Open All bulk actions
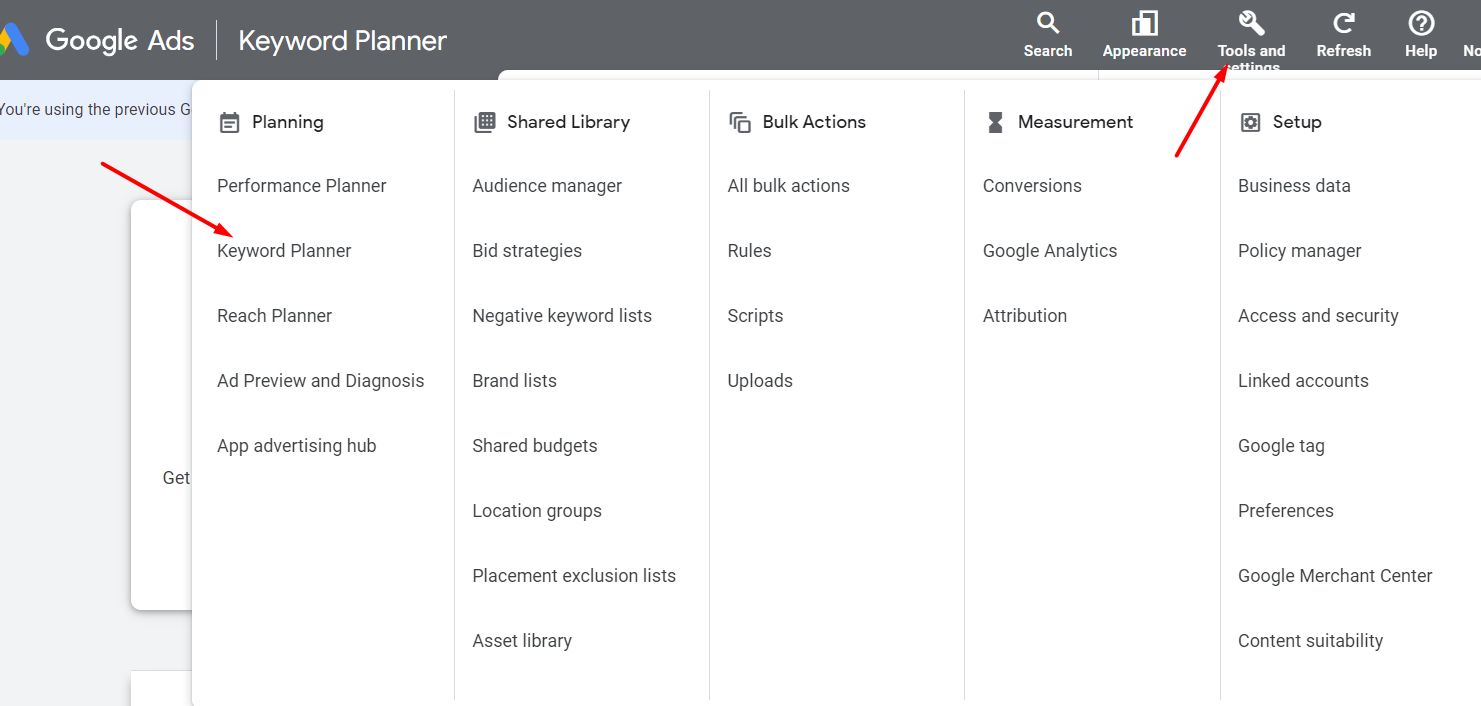 788,186
